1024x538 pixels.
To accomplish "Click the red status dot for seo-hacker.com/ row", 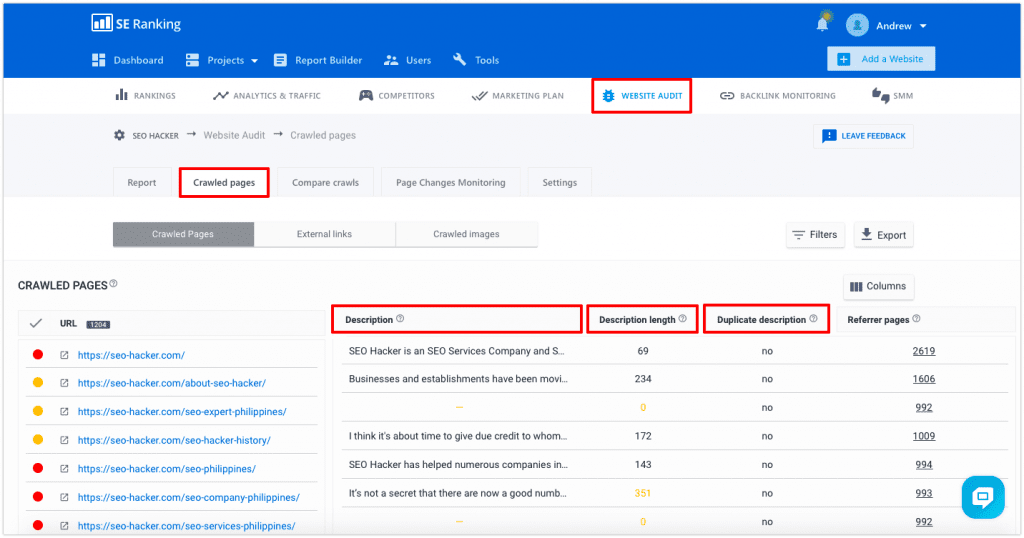I will tap(38, 355).
